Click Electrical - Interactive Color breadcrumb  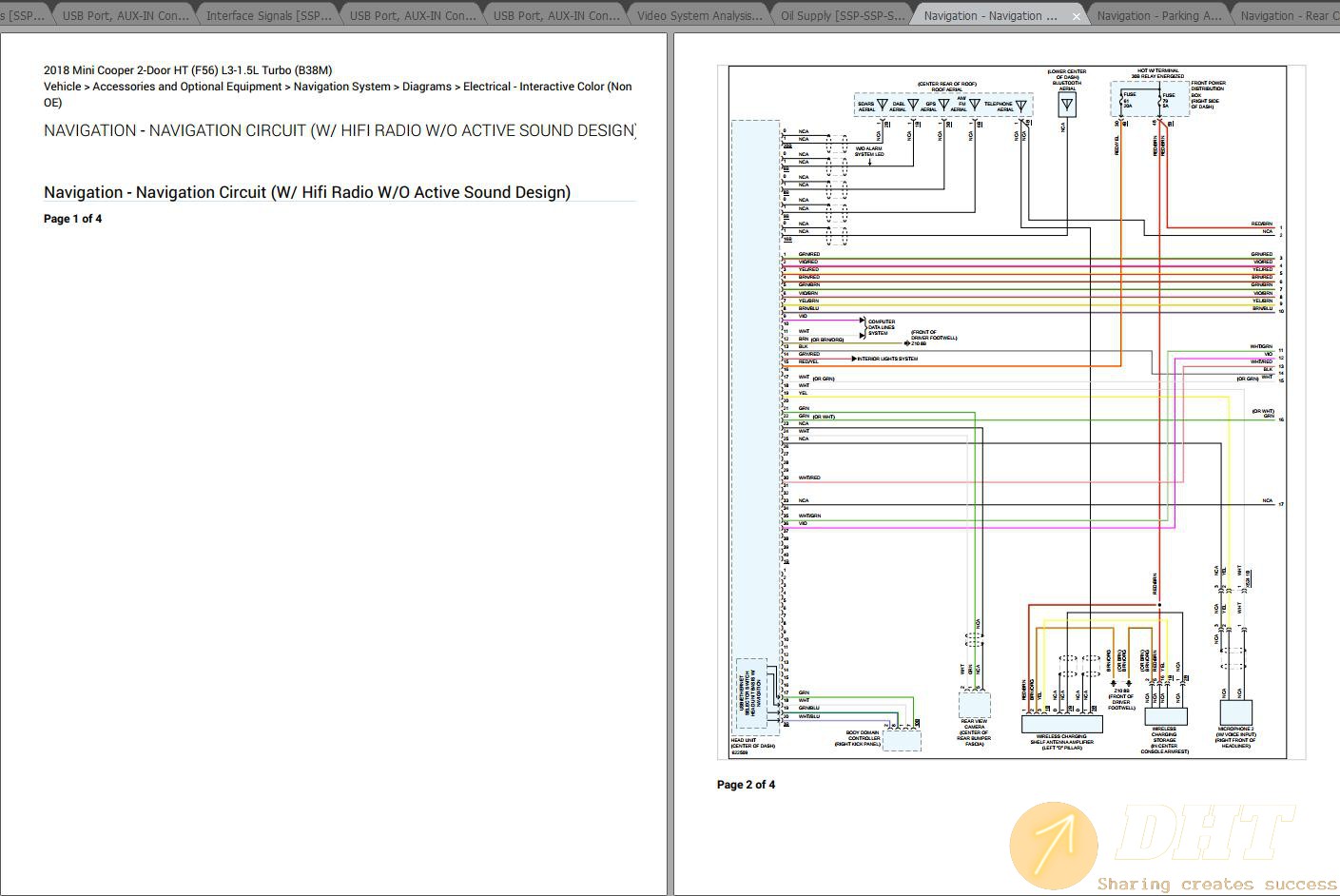click(x=340, y=94)
